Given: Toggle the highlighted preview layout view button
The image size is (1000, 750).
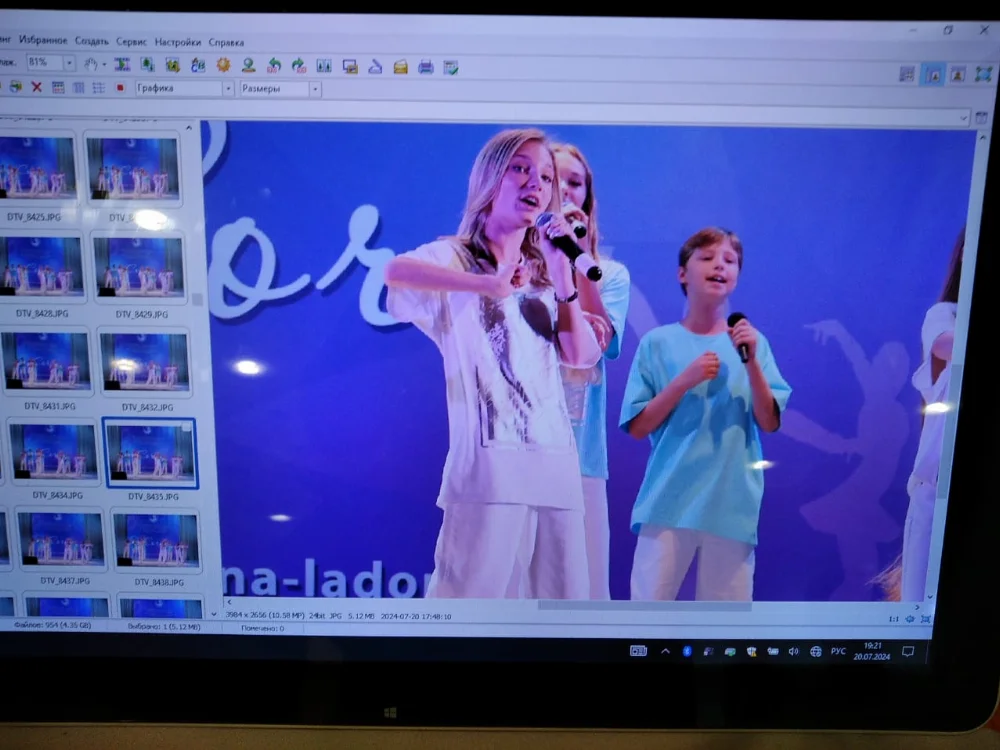Looking at the screenshot, I should pyautogui.click(x=932, y=74).
